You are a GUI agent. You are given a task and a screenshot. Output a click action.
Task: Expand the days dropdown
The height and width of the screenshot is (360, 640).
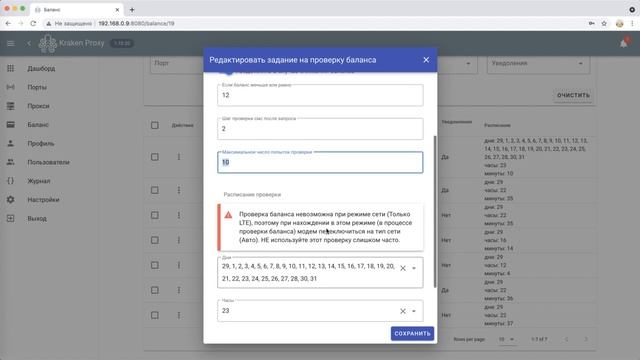click(x=414, y=268)
